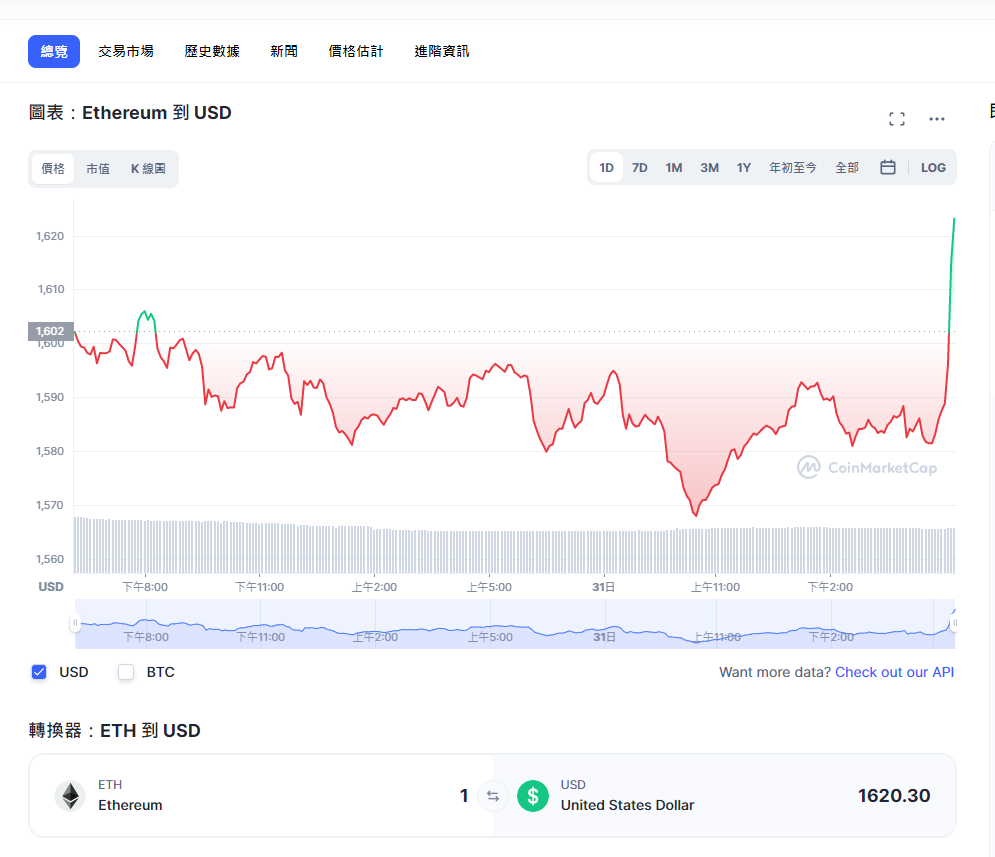Screen dimensions: 995x857
Task: Click the 1,602 price marker label
Action: point(50,331)
